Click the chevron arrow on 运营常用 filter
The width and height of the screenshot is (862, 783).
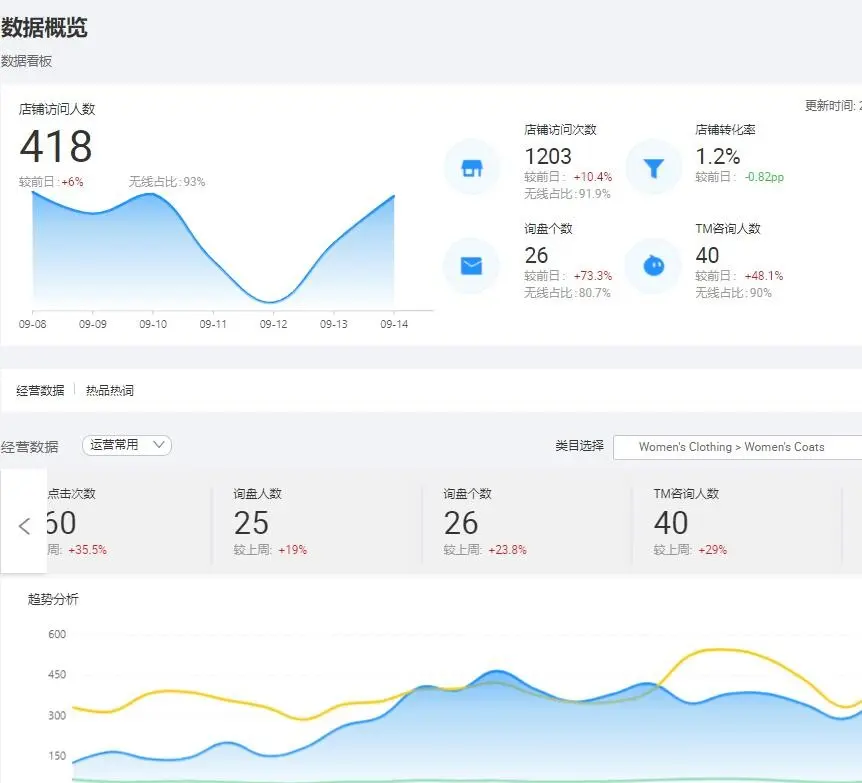160,445
